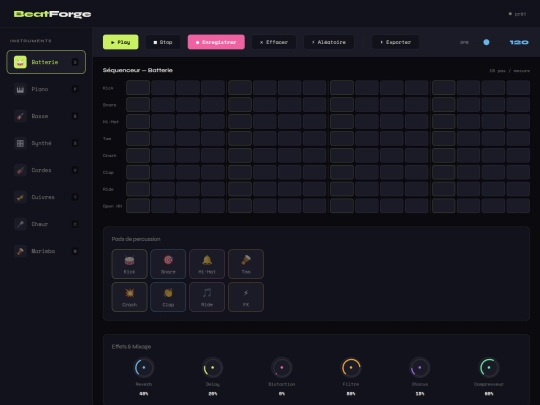Click the Compresseur knob
This screenshot has height=405, width=540.
click(x=489, y=367)
